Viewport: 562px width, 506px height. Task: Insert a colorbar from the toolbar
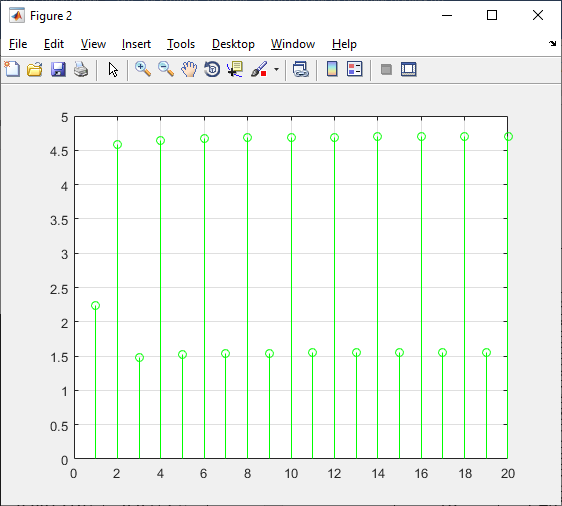332,69
